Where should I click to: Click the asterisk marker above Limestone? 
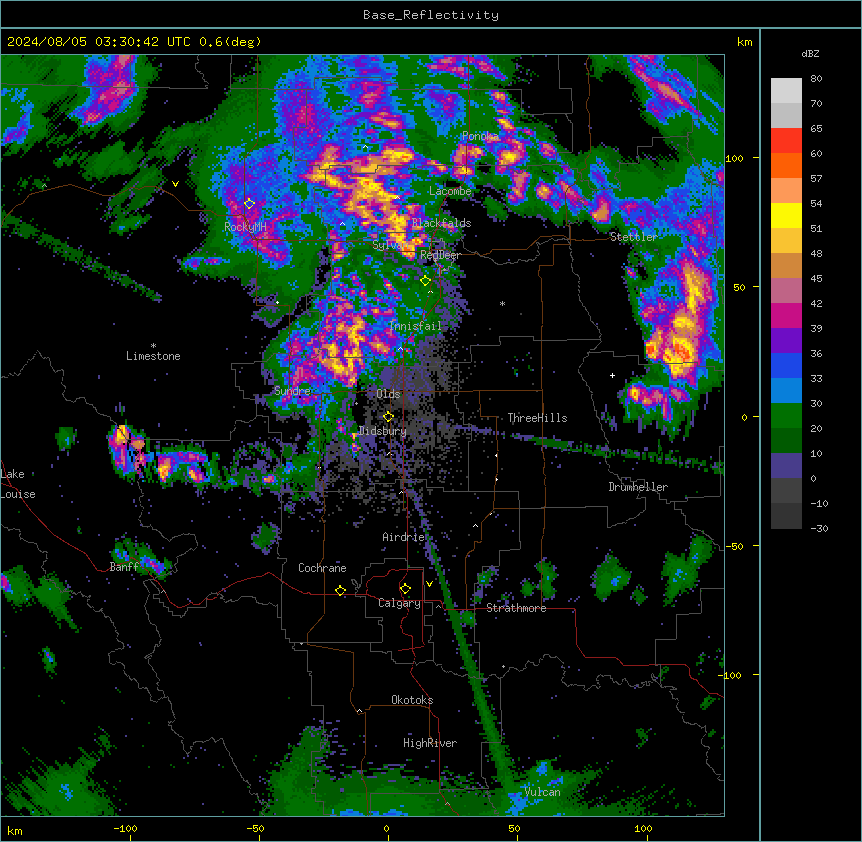click(153, 346)
